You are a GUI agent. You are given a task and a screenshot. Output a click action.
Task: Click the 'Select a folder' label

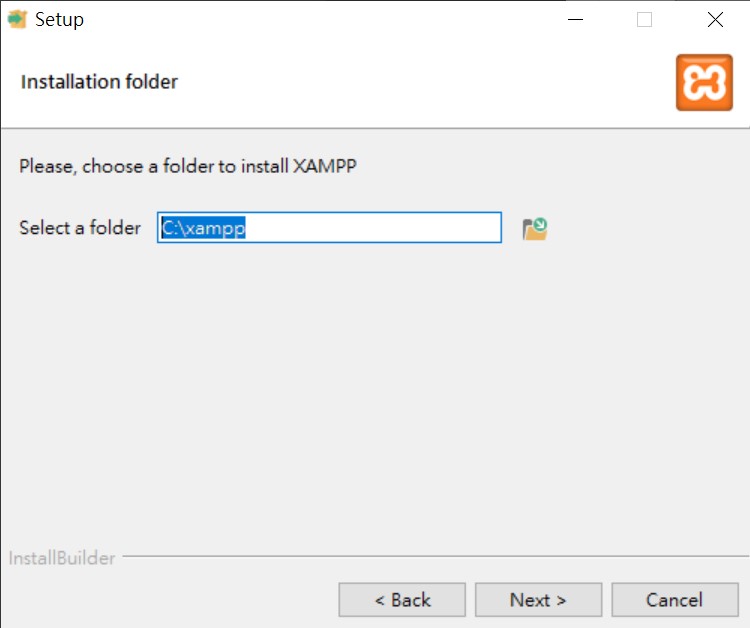coord(80,228)
